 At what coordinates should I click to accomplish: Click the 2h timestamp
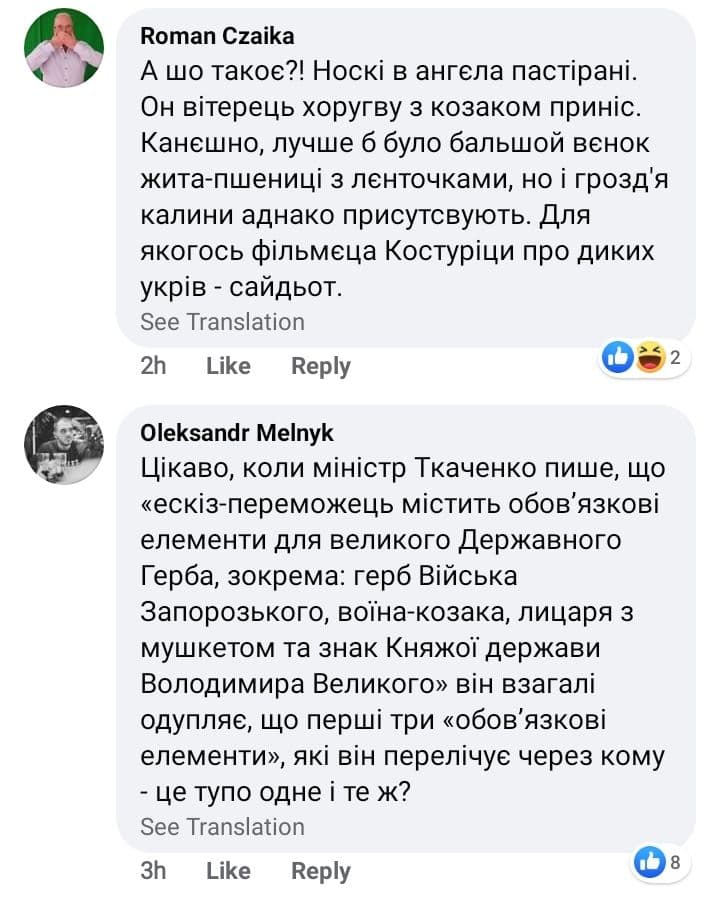(x=153, y=366)
